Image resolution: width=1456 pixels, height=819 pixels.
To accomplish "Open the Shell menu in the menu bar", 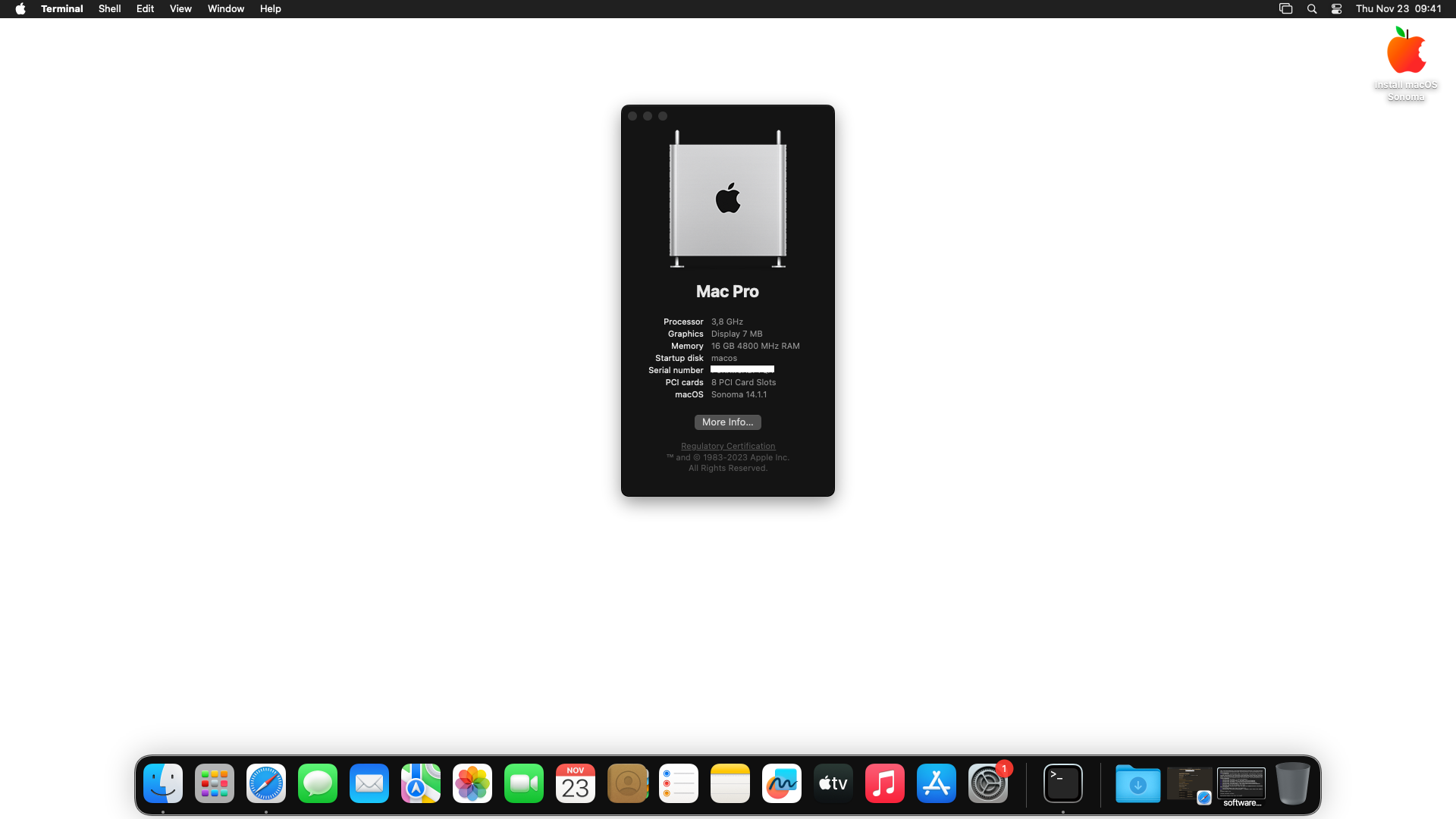I will (x=109, y=8).
